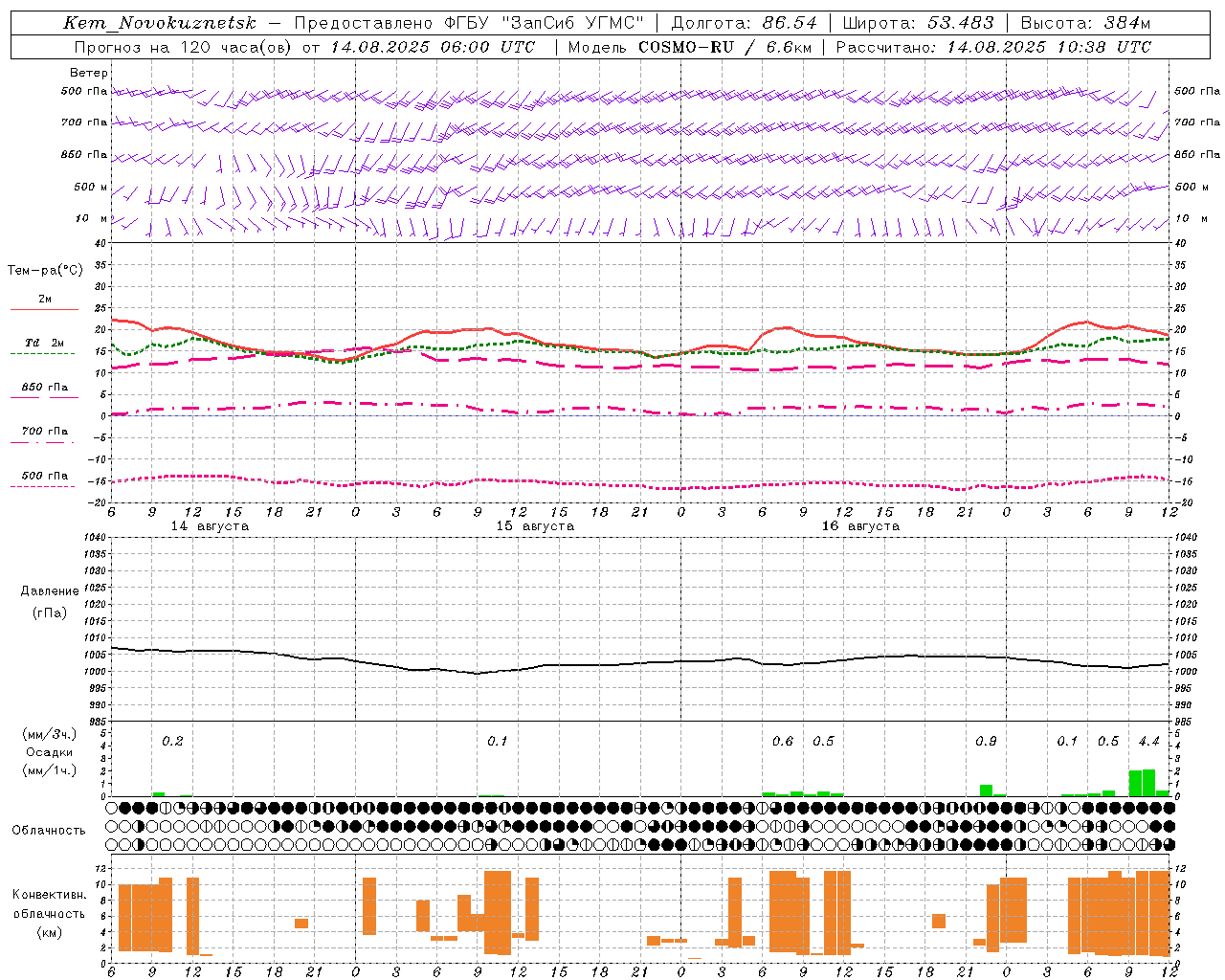Click the Тем-ра(°C) axis title
Viewport: 1225px width, 980px height.
click(x=45, y=271)
